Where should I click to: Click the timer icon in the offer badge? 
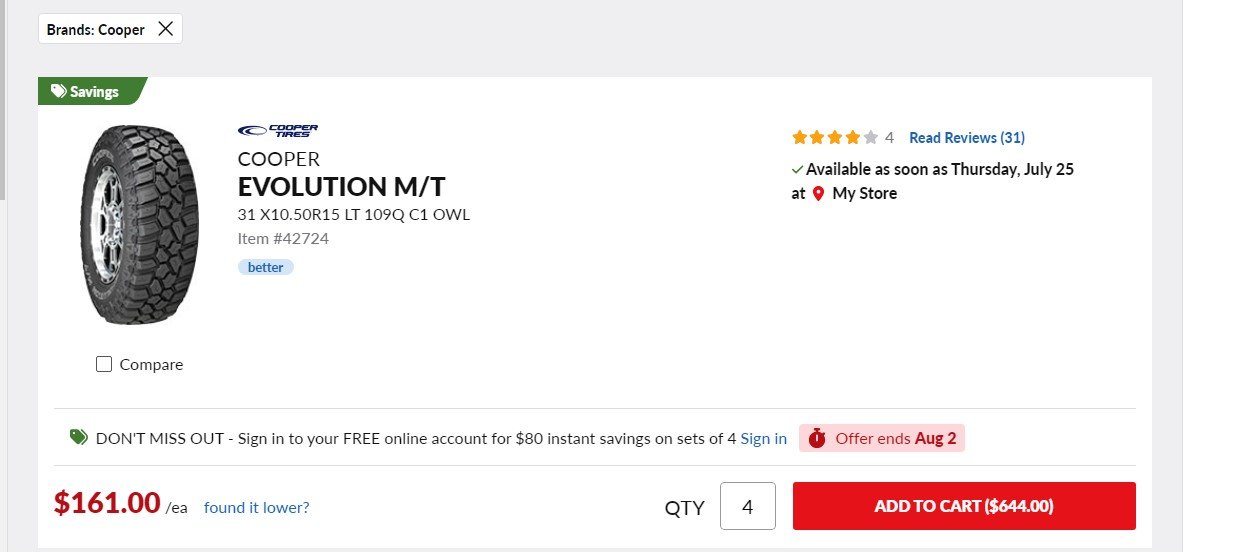tap(816, 438)
